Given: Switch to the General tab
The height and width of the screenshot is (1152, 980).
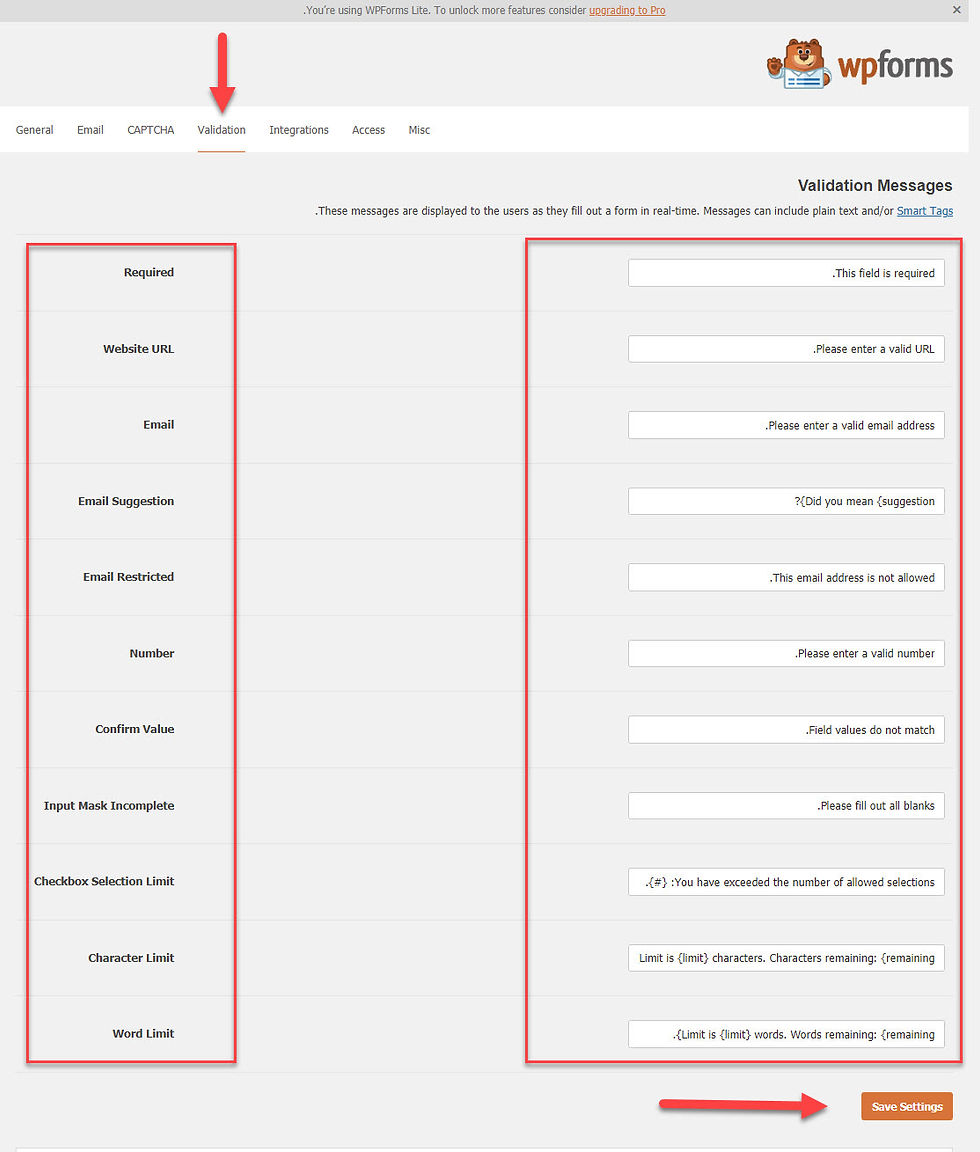Looking at the screenshot, I should tap(35, 130).
